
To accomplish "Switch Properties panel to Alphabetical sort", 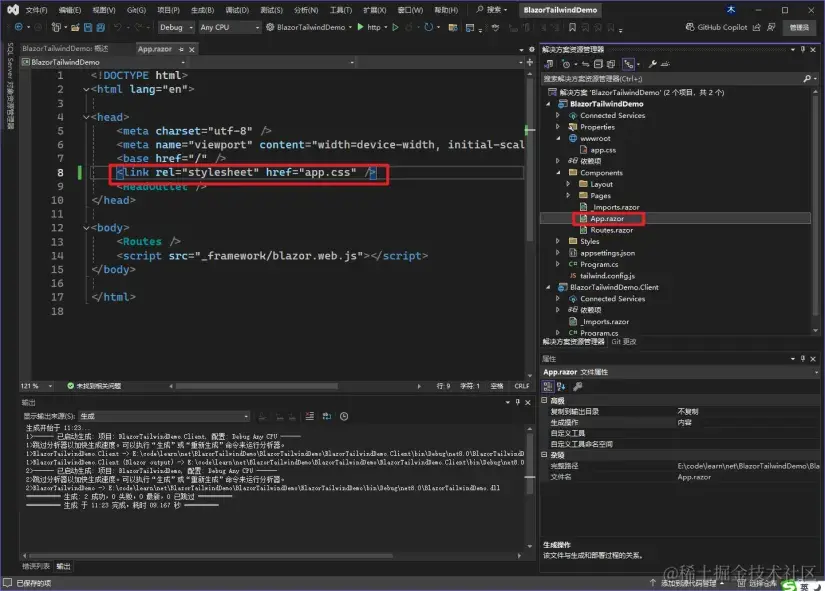I will point(561,386).
